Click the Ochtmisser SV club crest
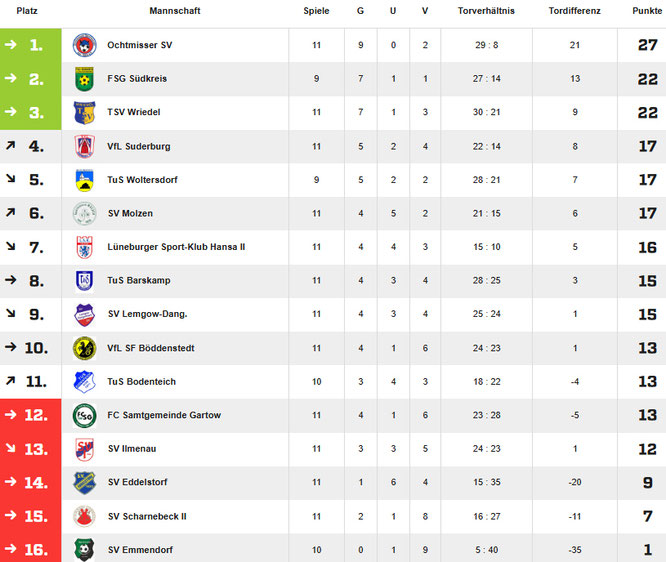This screenshot has height=562, width=666. (x=84, y=45)
